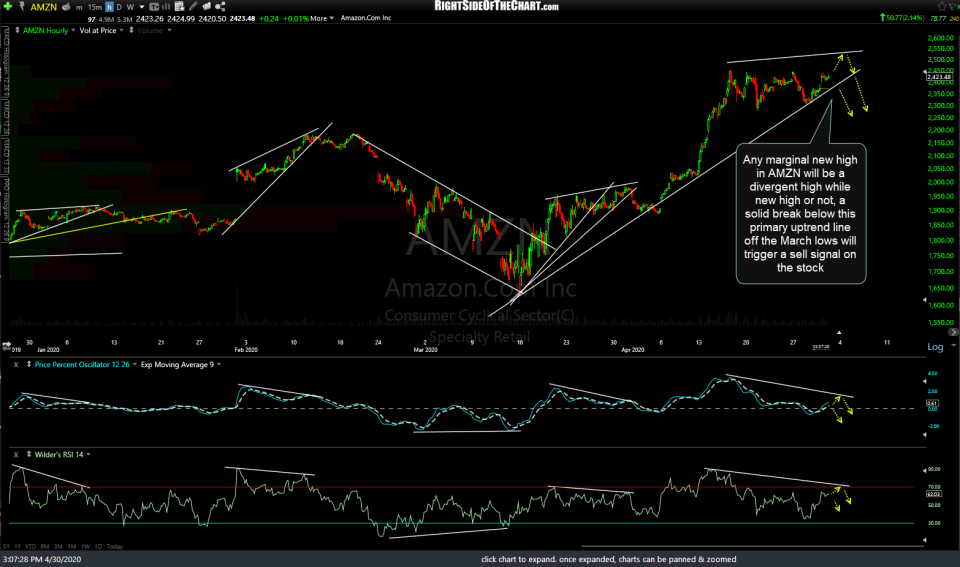This screenshot has width=960, height=567.
Task: Close the Wilder's RSI panel
Action: coord(17,455)
